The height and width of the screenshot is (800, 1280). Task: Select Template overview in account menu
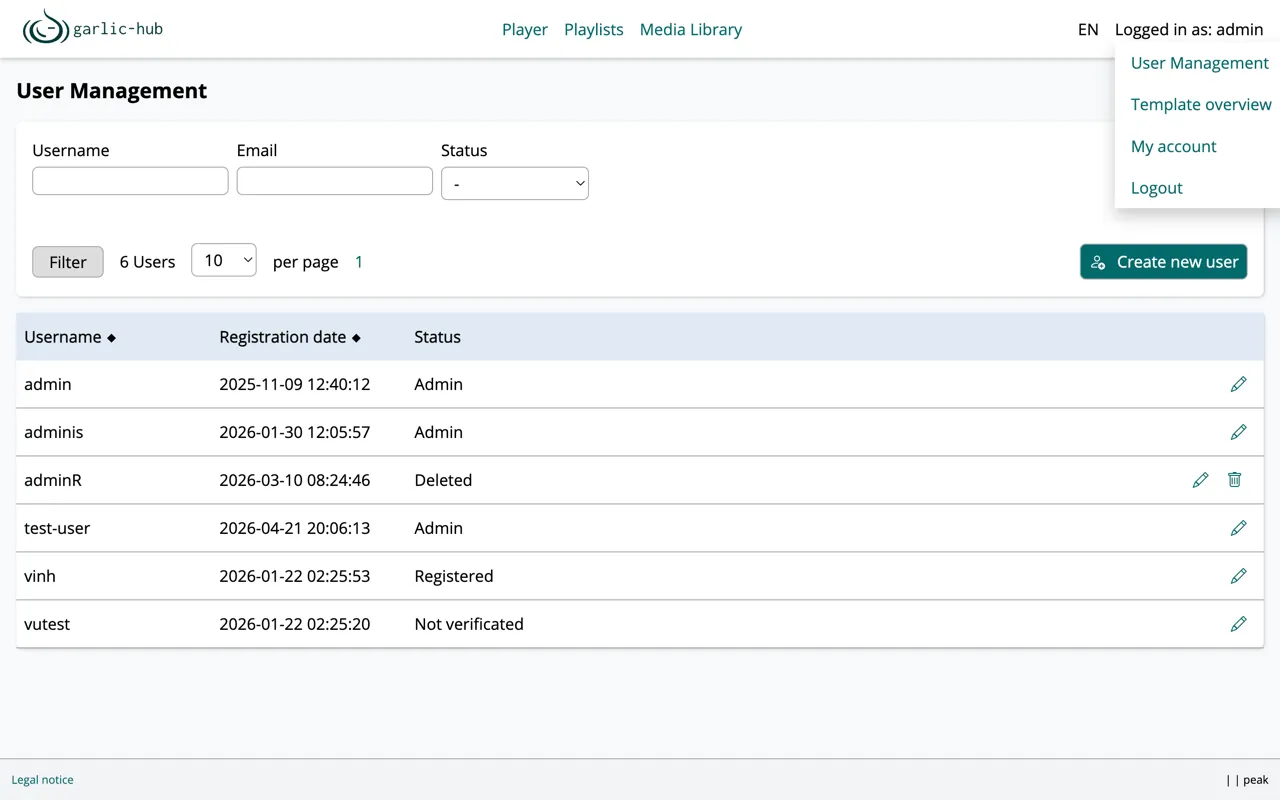click(x=1201, y=104)
